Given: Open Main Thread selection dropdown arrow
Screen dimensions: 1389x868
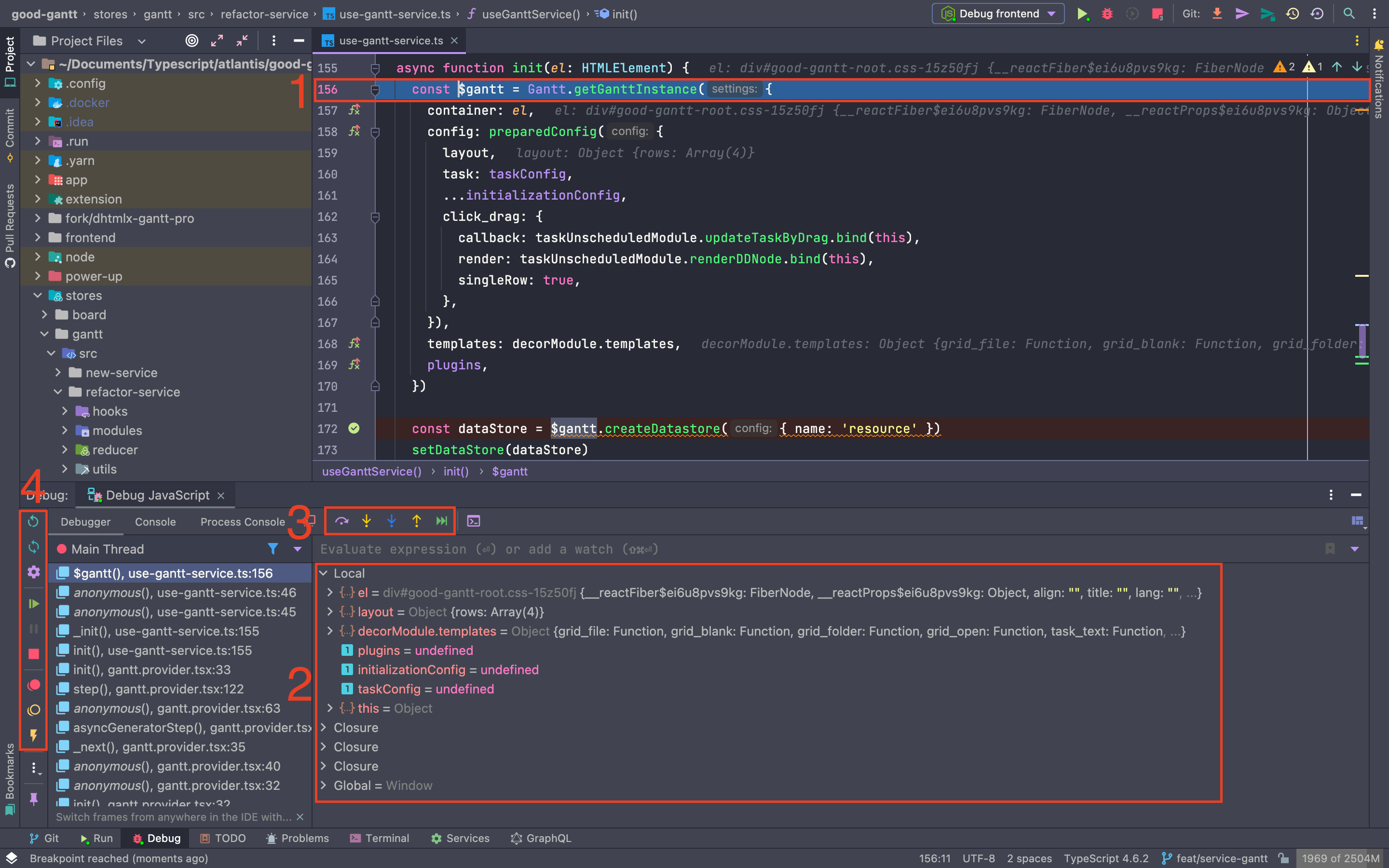Looking at the screenshot, I should point(297,549).
